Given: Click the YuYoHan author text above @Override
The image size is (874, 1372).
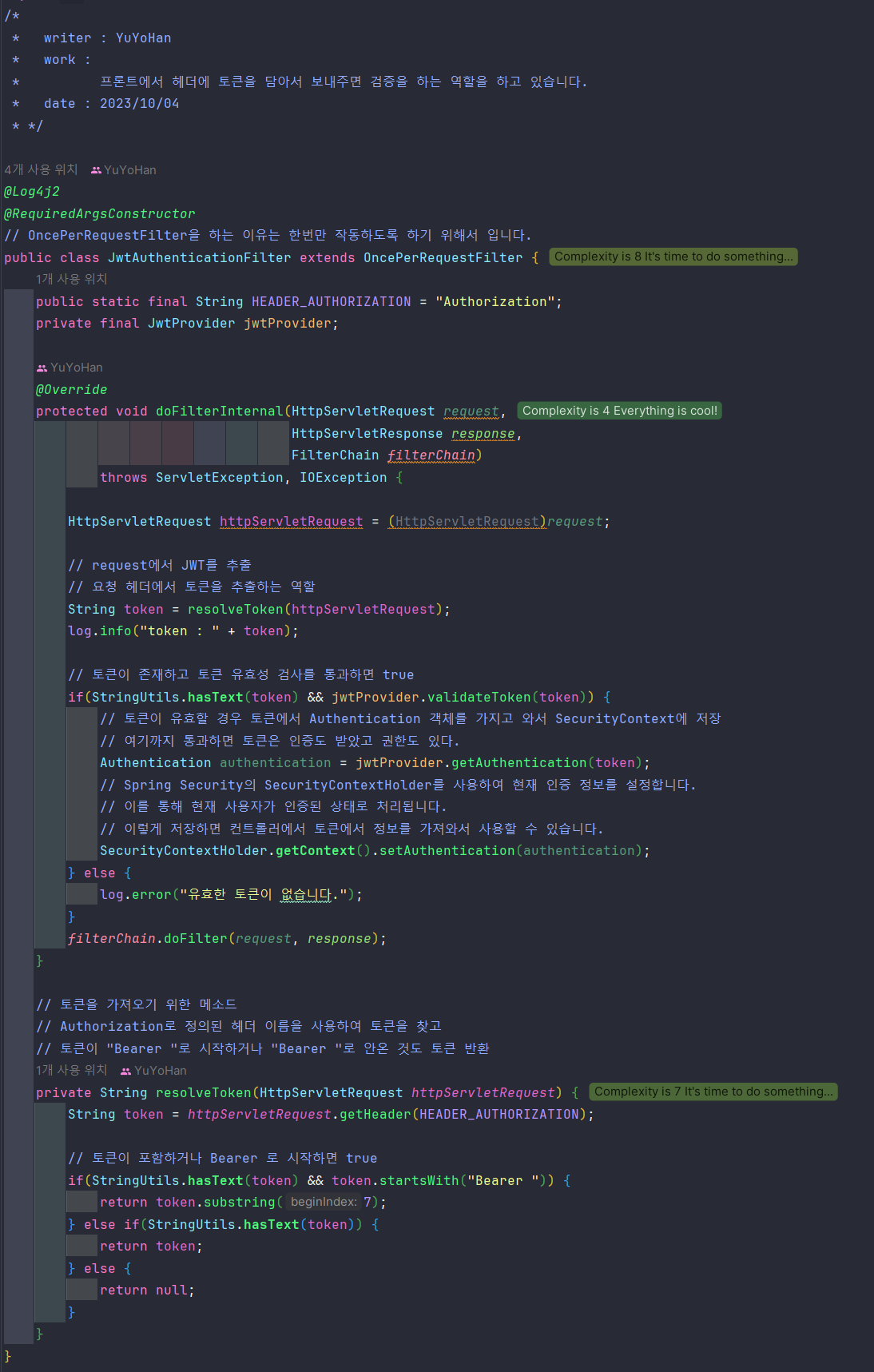Looking at the screenshot, I should (x=77, y=368).
